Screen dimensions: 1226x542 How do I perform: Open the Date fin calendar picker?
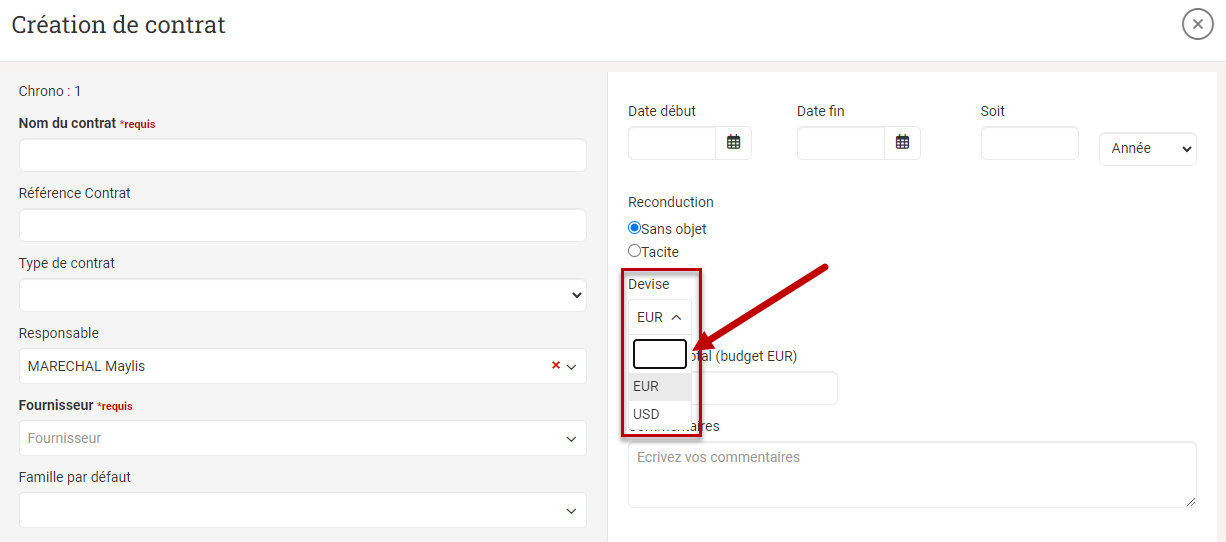[902, 143]
